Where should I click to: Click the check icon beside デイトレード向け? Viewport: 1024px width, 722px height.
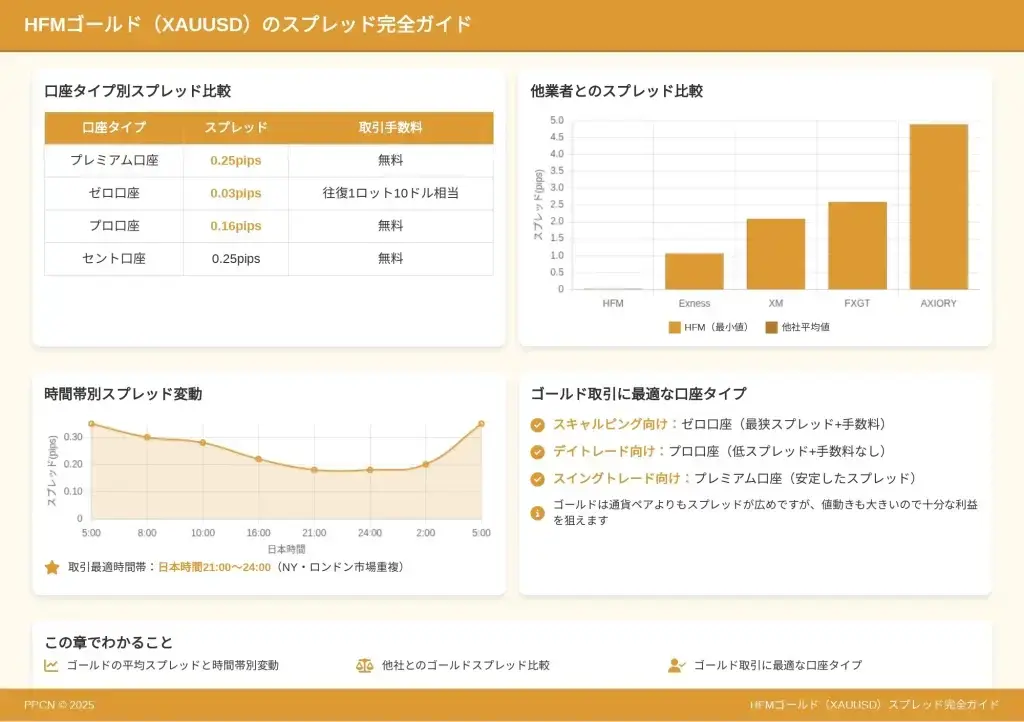(538, 452)
